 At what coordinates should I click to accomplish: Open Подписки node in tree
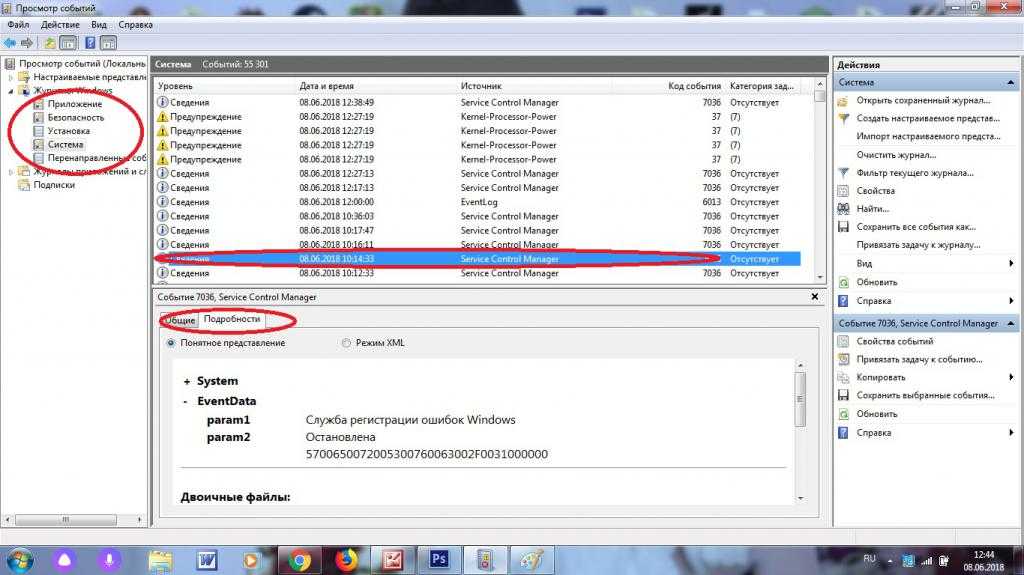(54, 185)
